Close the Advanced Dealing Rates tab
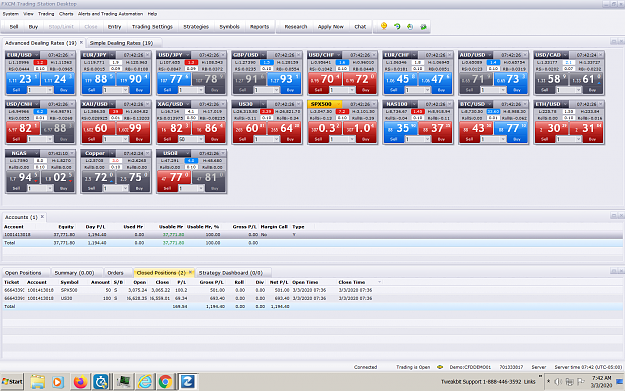This screenshot has height=391, width=625. pos(81,42)
